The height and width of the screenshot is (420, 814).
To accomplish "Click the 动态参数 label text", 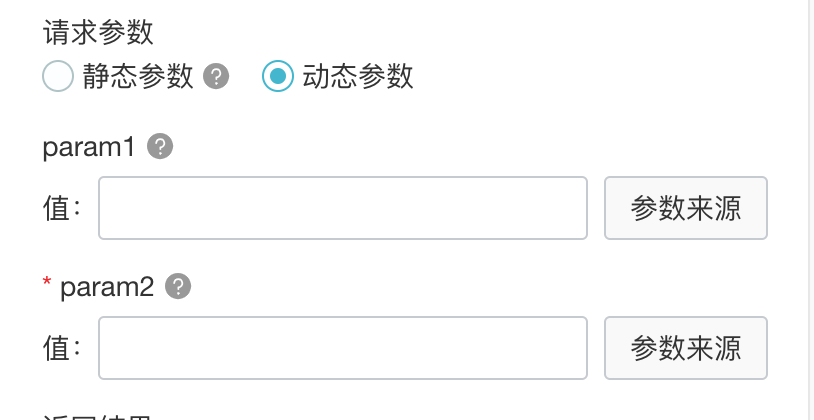I will [357, 76].
